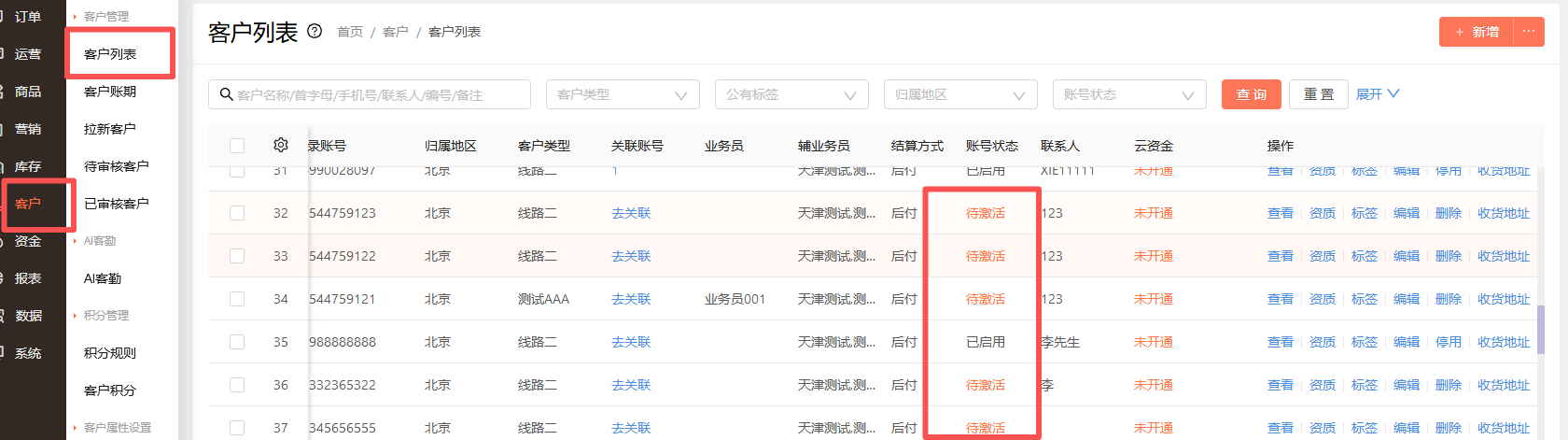Select checkbox for row 35

pyautogui.click(x=237, y=342)
